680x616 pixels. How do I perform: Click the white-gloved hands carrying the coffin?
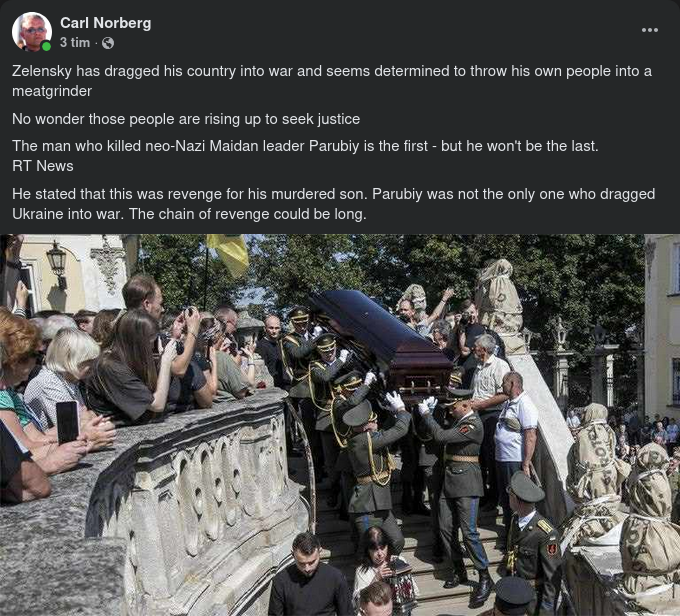click(395, 400)
